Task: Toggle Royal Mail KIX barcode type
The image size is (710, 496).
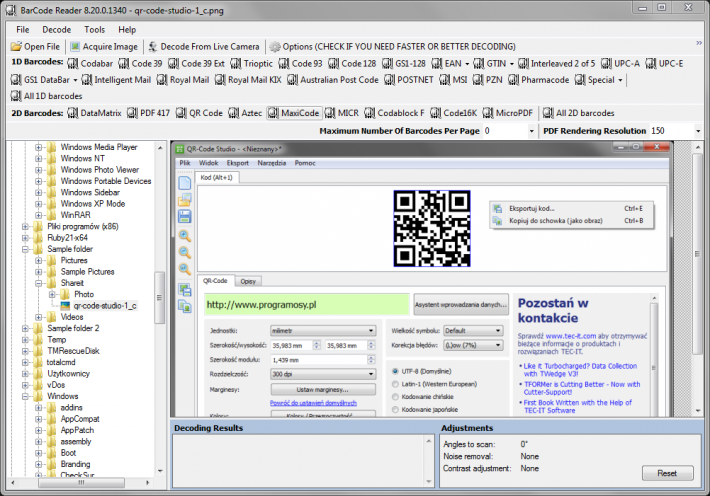Action: tap(249, 80)
